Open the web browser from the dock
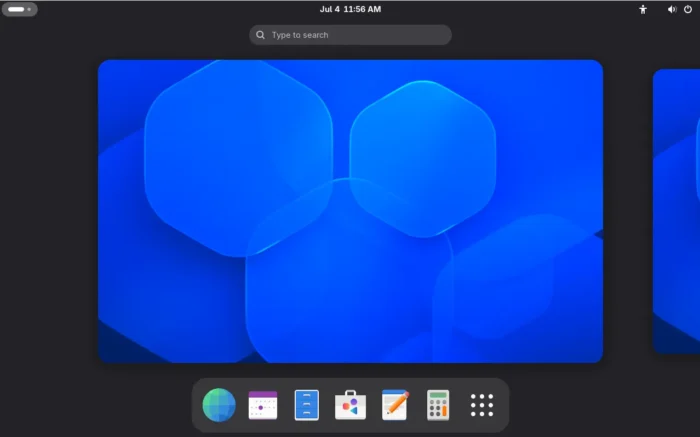Image resolution: width=700 pixels, height=437 pixels. coord(219,405)
